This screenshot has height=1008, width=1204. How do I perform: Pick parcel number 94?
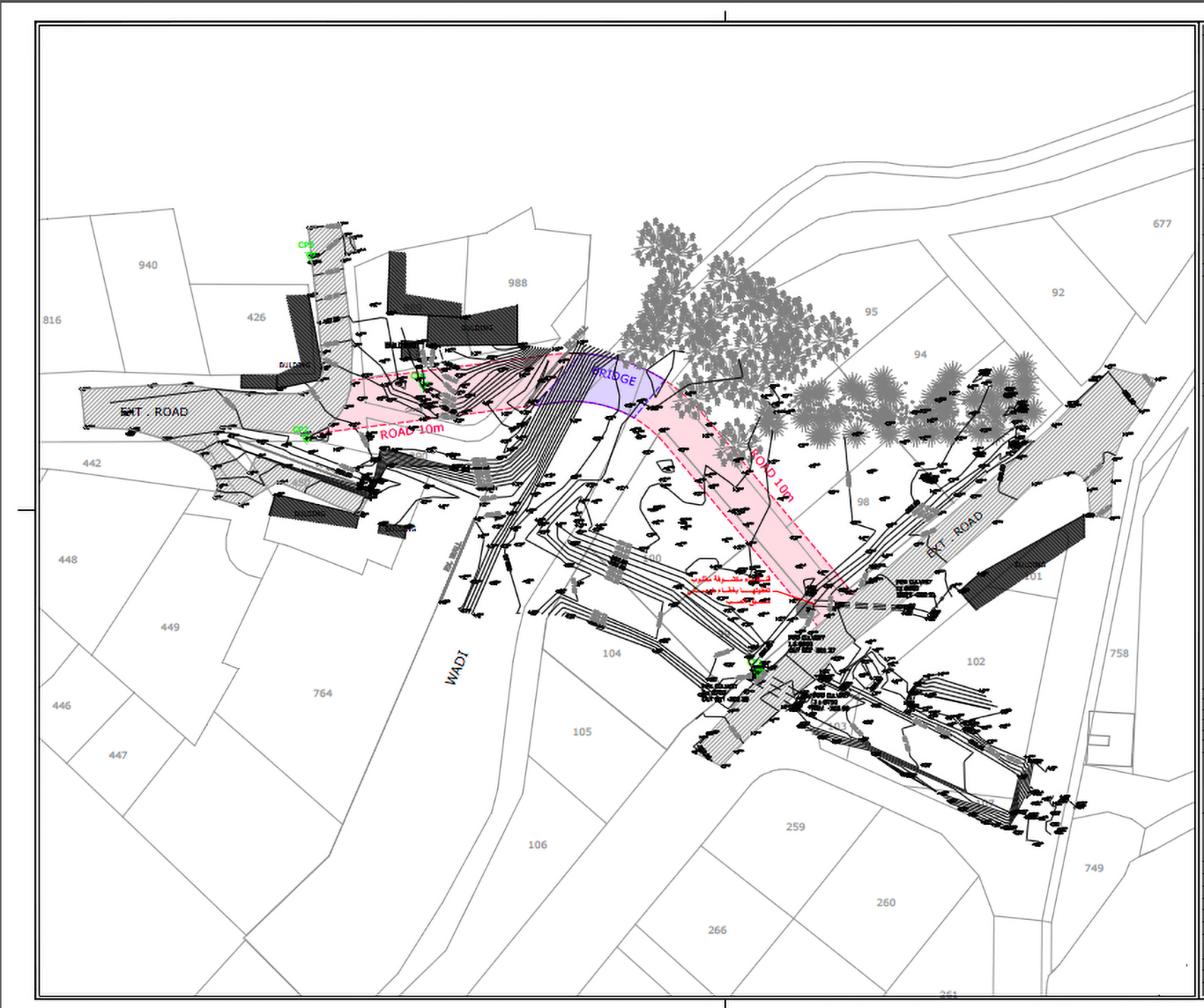coord(920,354)
